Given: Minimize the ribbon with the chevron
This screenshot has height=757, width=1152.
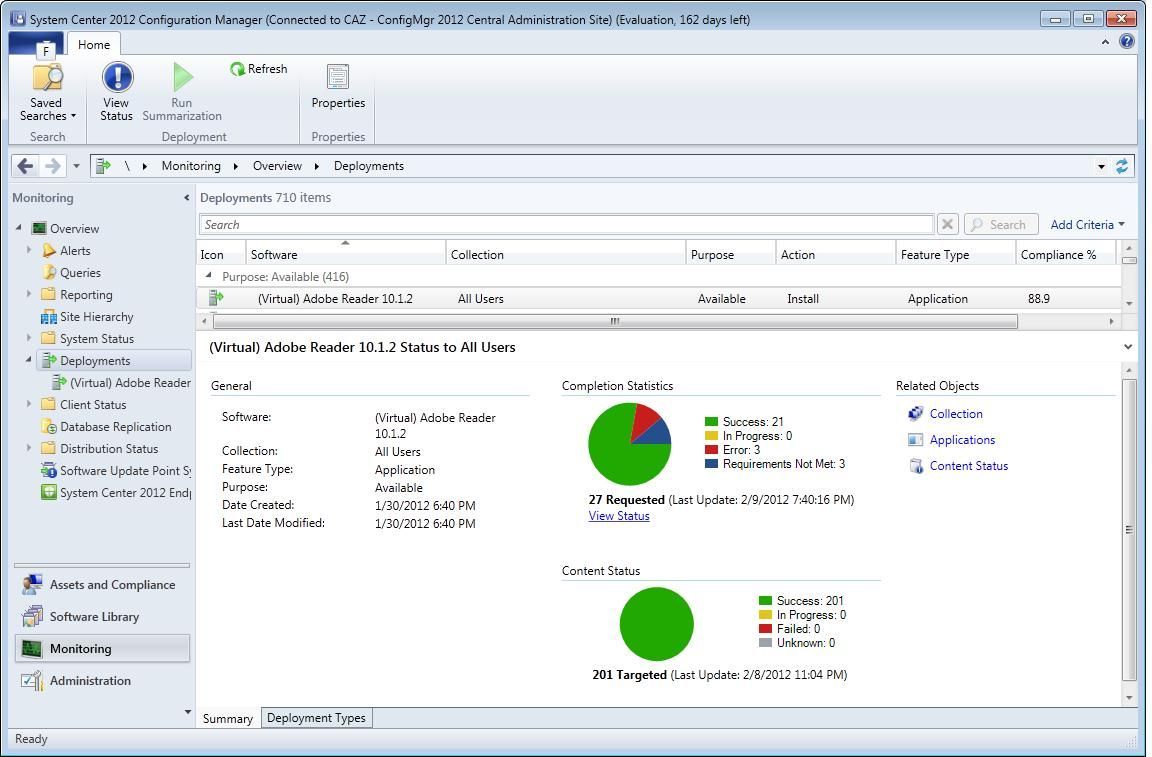Looking at the screenshot, I should tap(1105, 42).
